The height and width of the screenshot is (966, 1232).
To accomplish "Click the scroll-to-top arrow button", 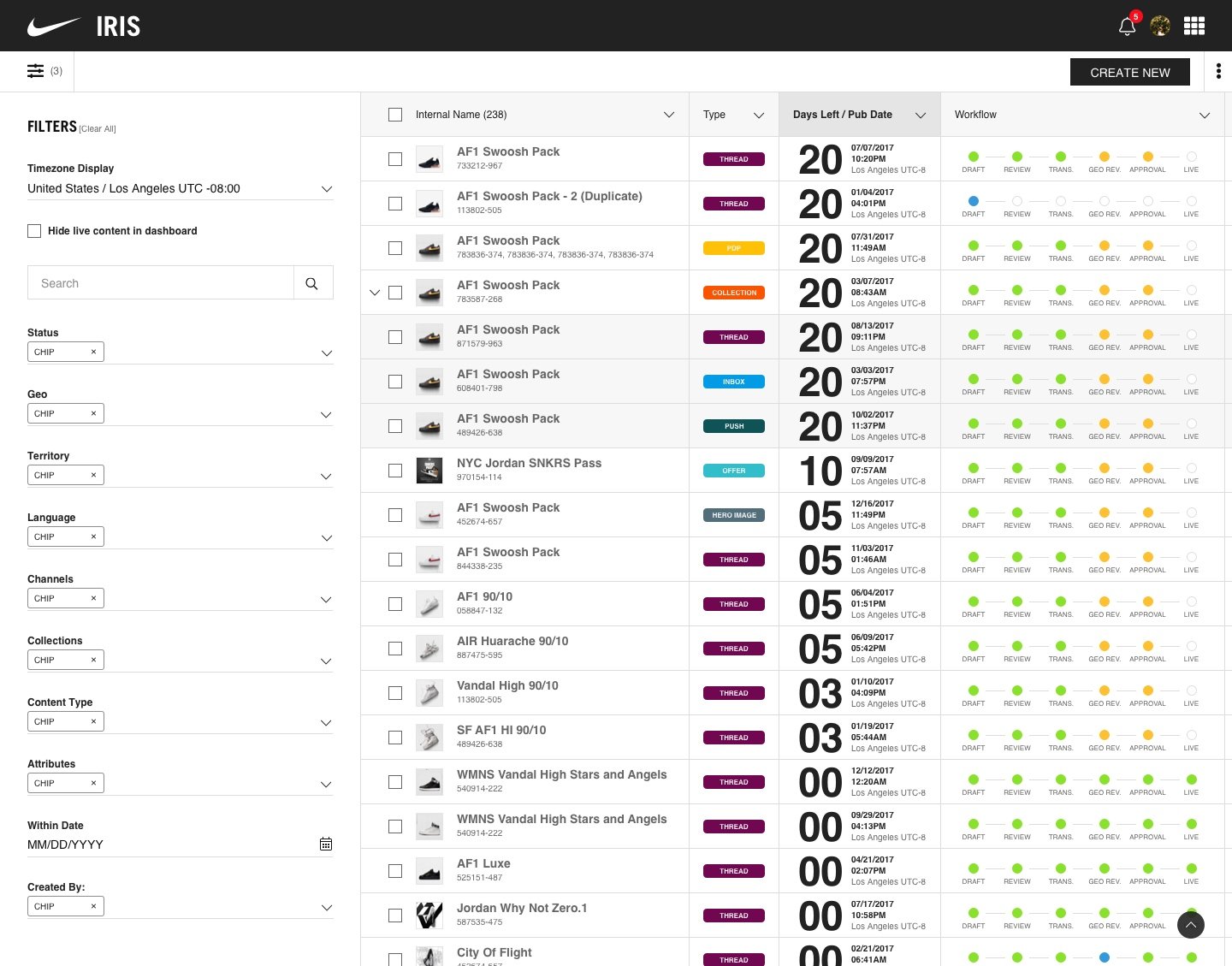I will point(1191,924).
